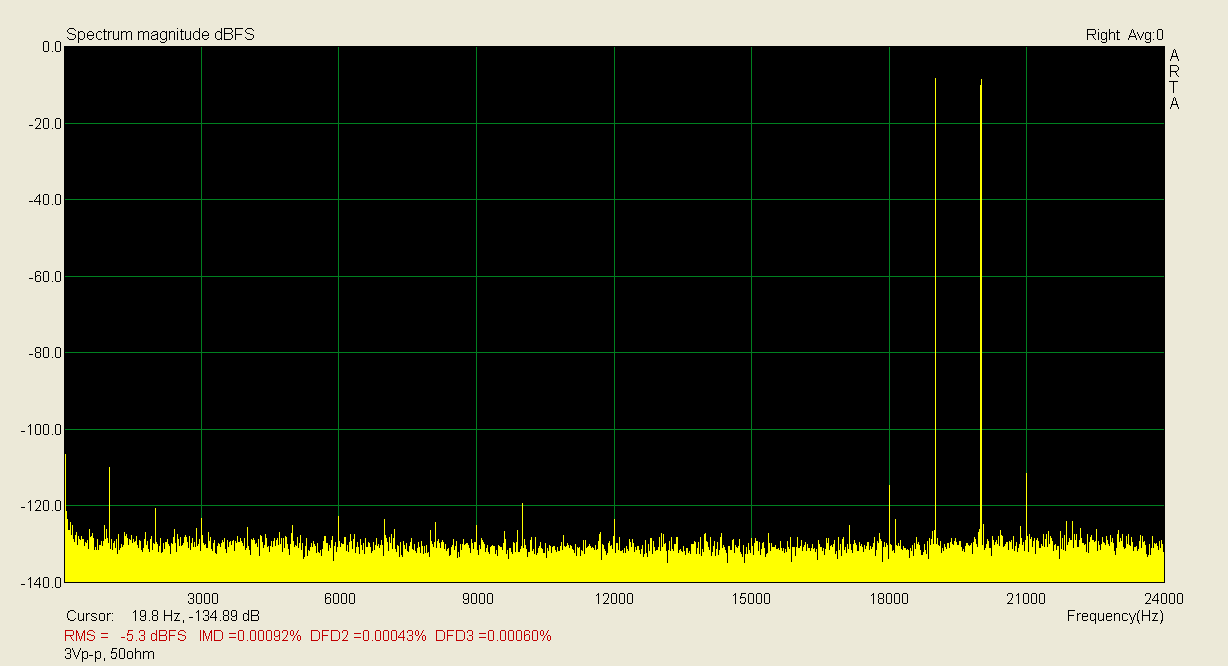Click the '3Vp-p, 50ohm' note text
Screen dimensions: 1228x666
coord(109,654)
